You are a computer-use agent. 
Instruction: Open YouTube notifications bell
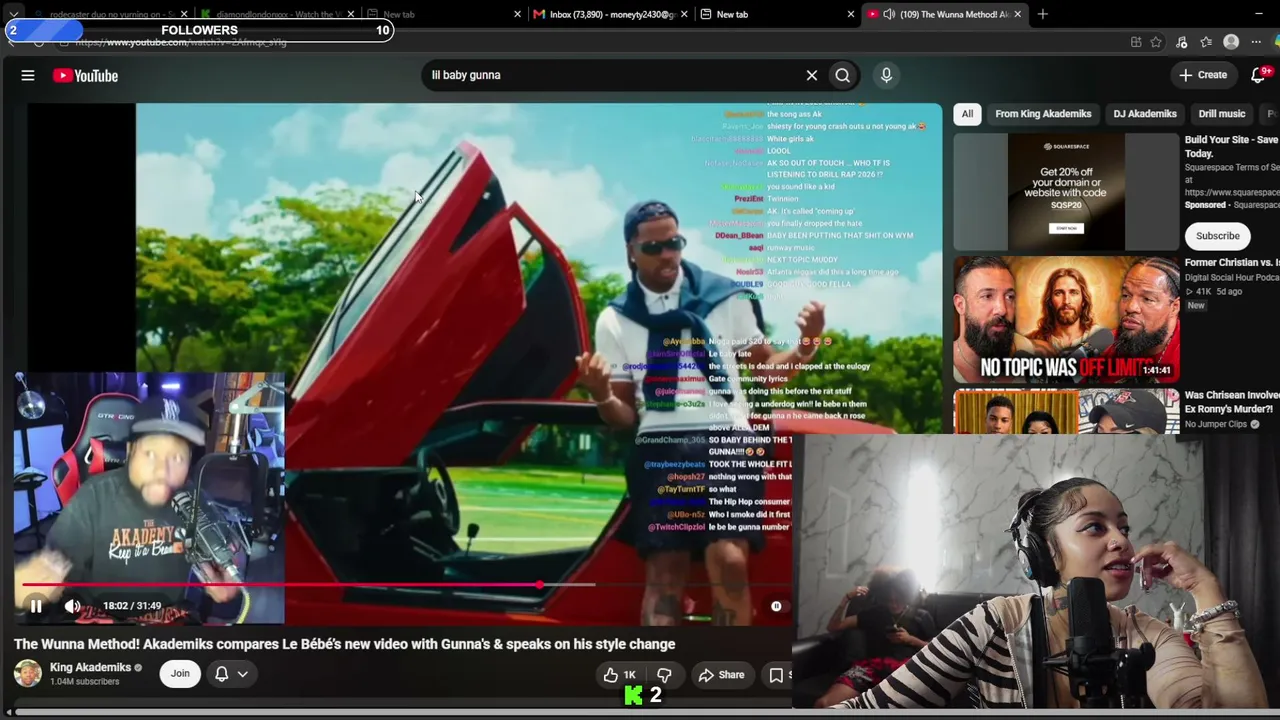[1260, 75]
